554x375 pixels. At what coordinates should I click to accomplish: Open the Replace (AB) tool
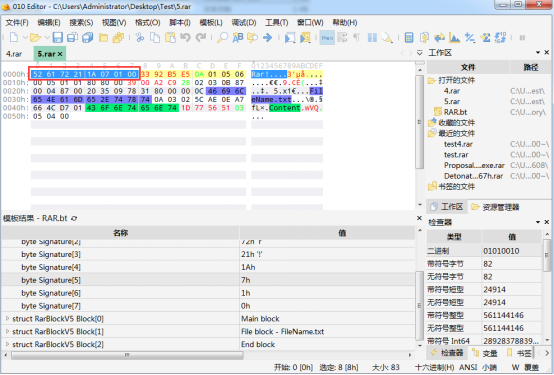pyautogui.click(x=238, y=37)
